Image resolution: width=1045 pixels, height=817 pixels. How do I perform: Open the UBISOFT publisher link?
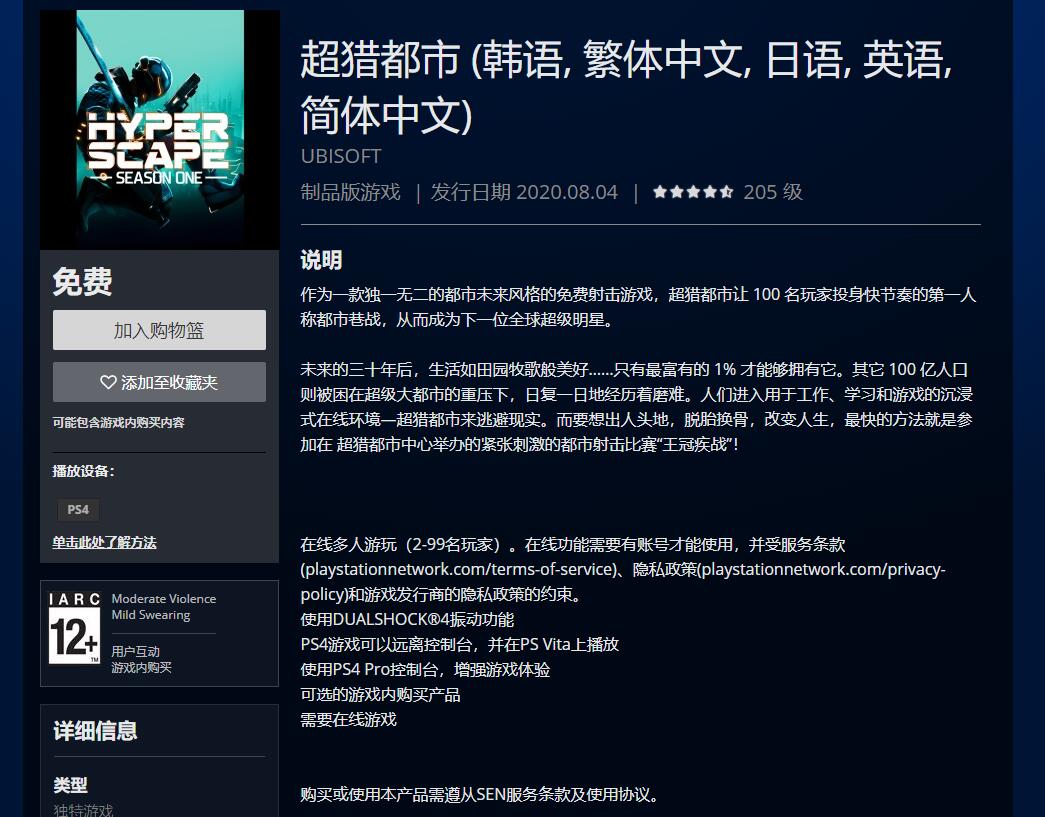point(341,156)
